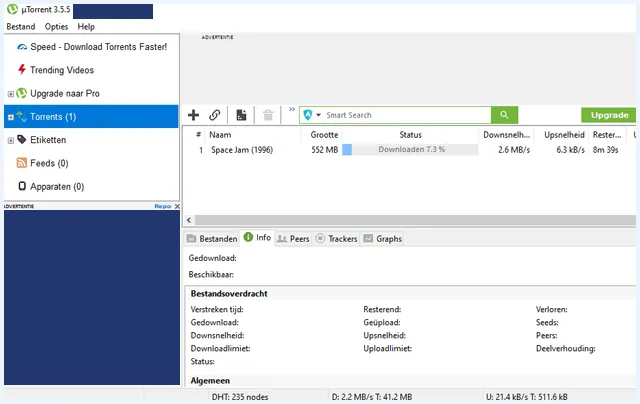The image size is (640, 404).
Task: Click the Apparaten device icon
Action: click(22, 186)
